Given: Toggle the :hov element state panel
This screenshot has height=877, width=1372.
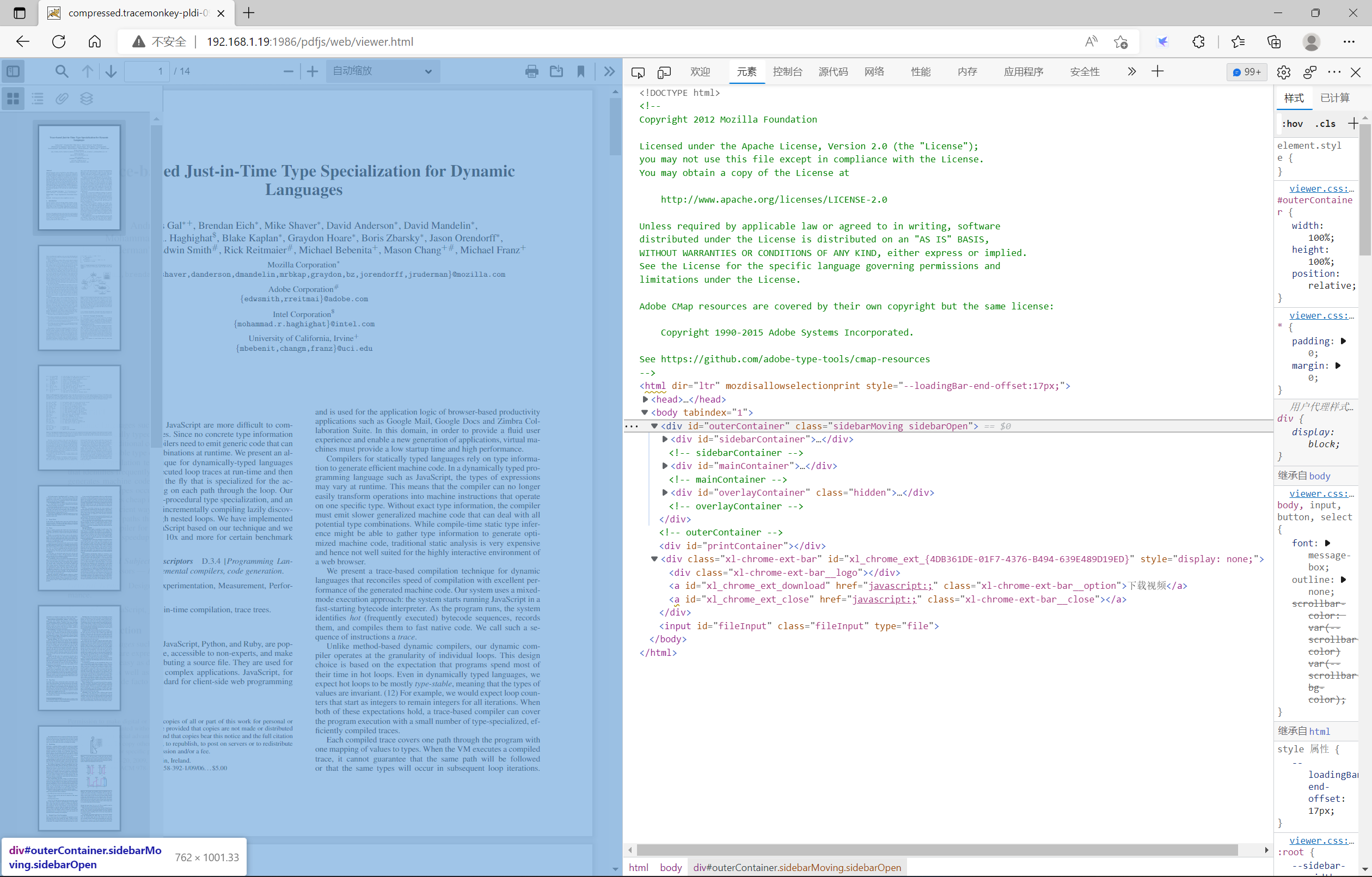Looking at the screenshot, I should (x=1292, y=124).
